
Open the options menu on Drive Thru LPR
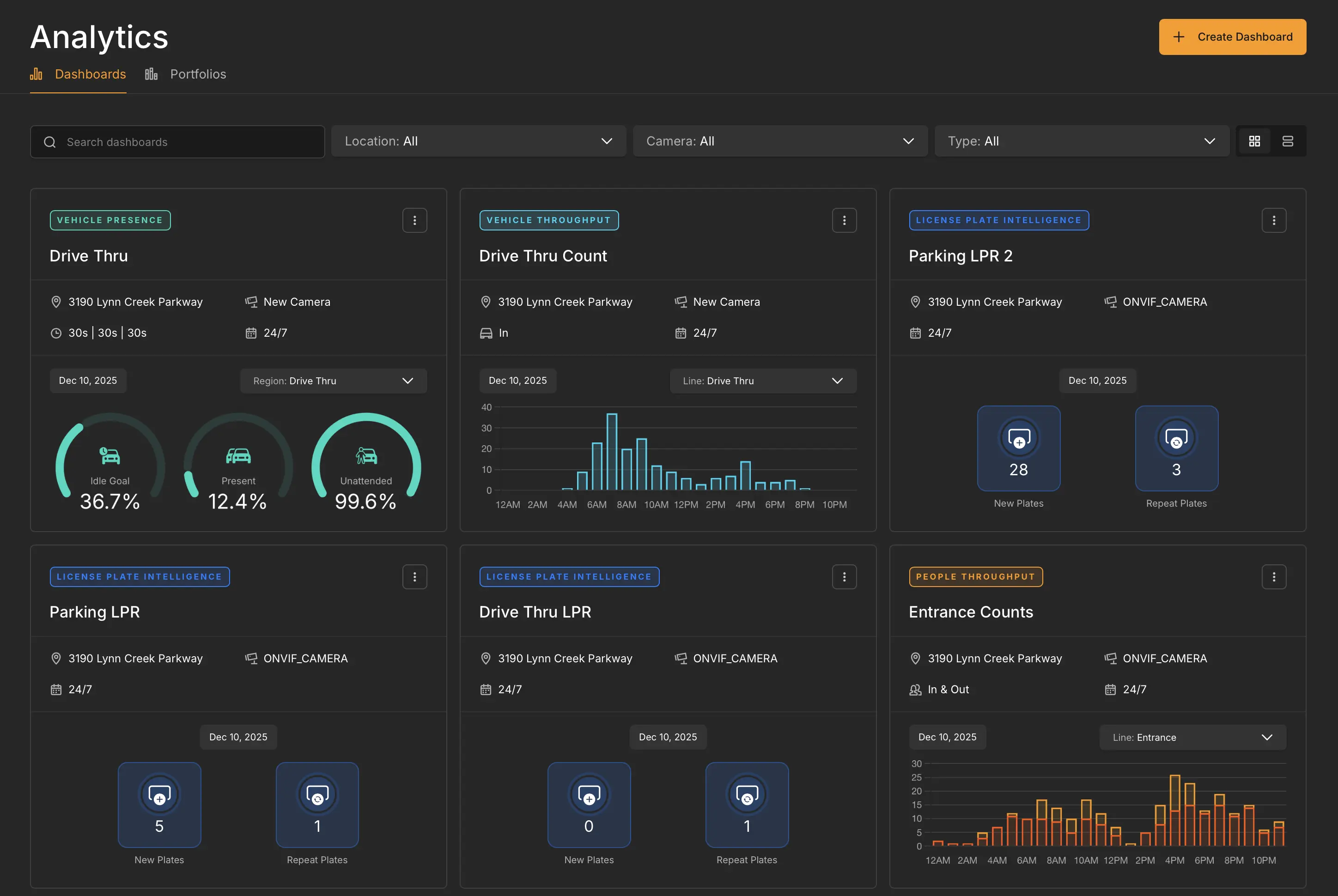844,576
